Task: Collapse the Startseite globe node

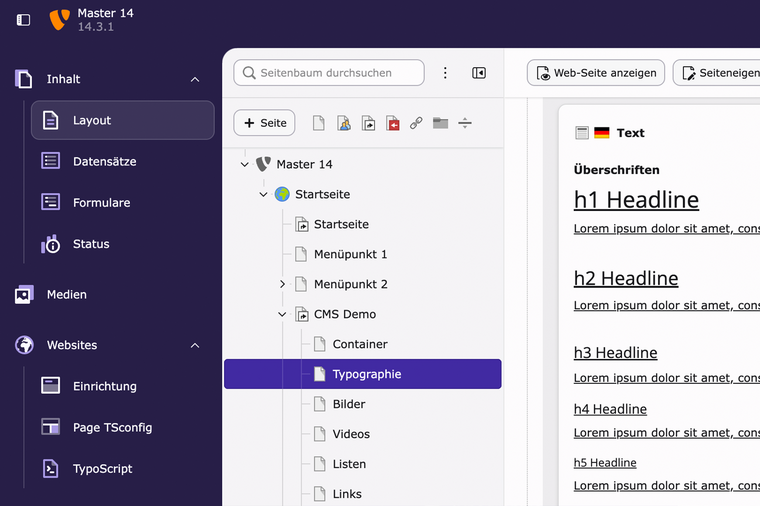Action: coord(263,194)
